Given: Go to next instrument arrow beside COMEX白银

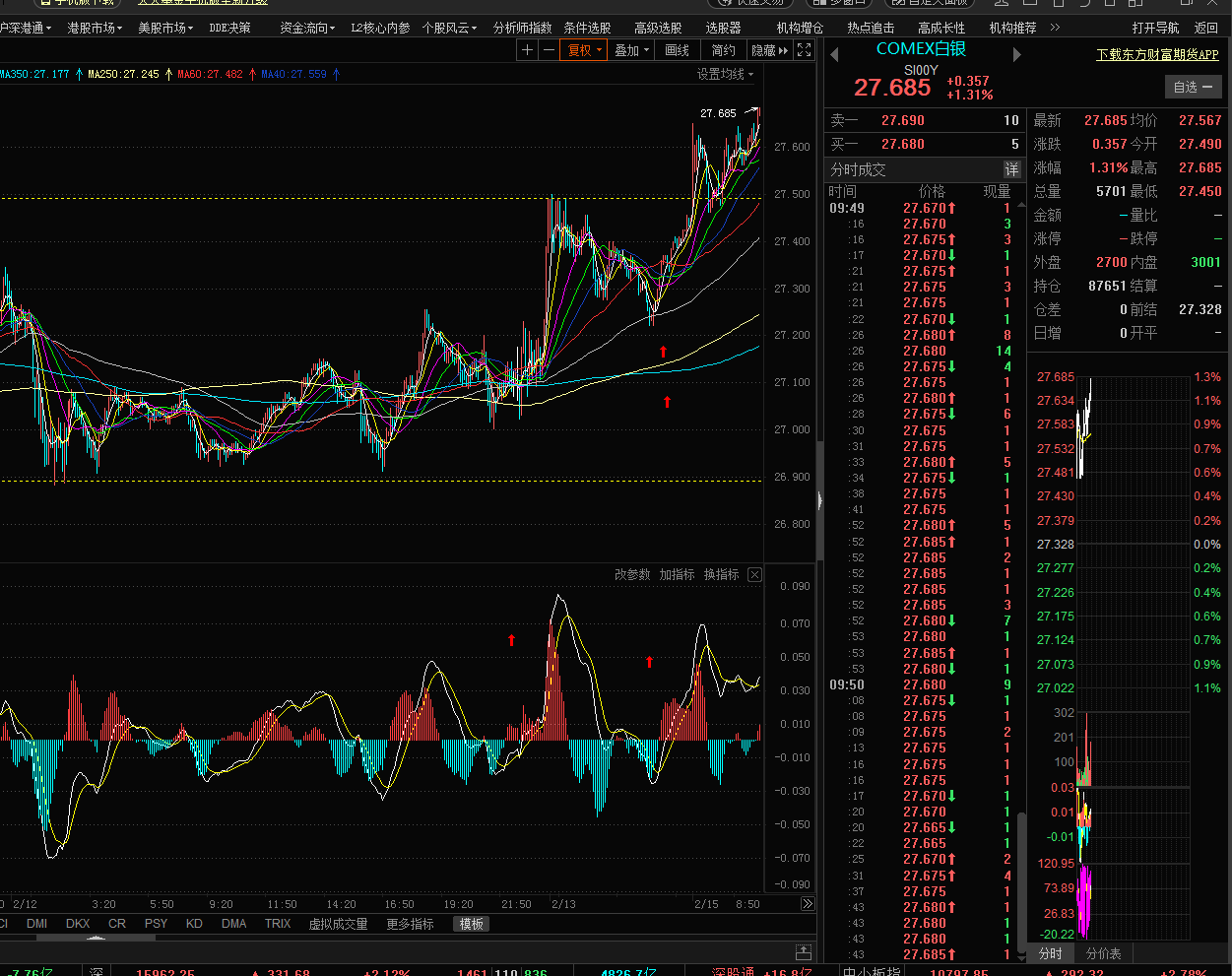Looking at the screenshot, I should [1017, 55].
